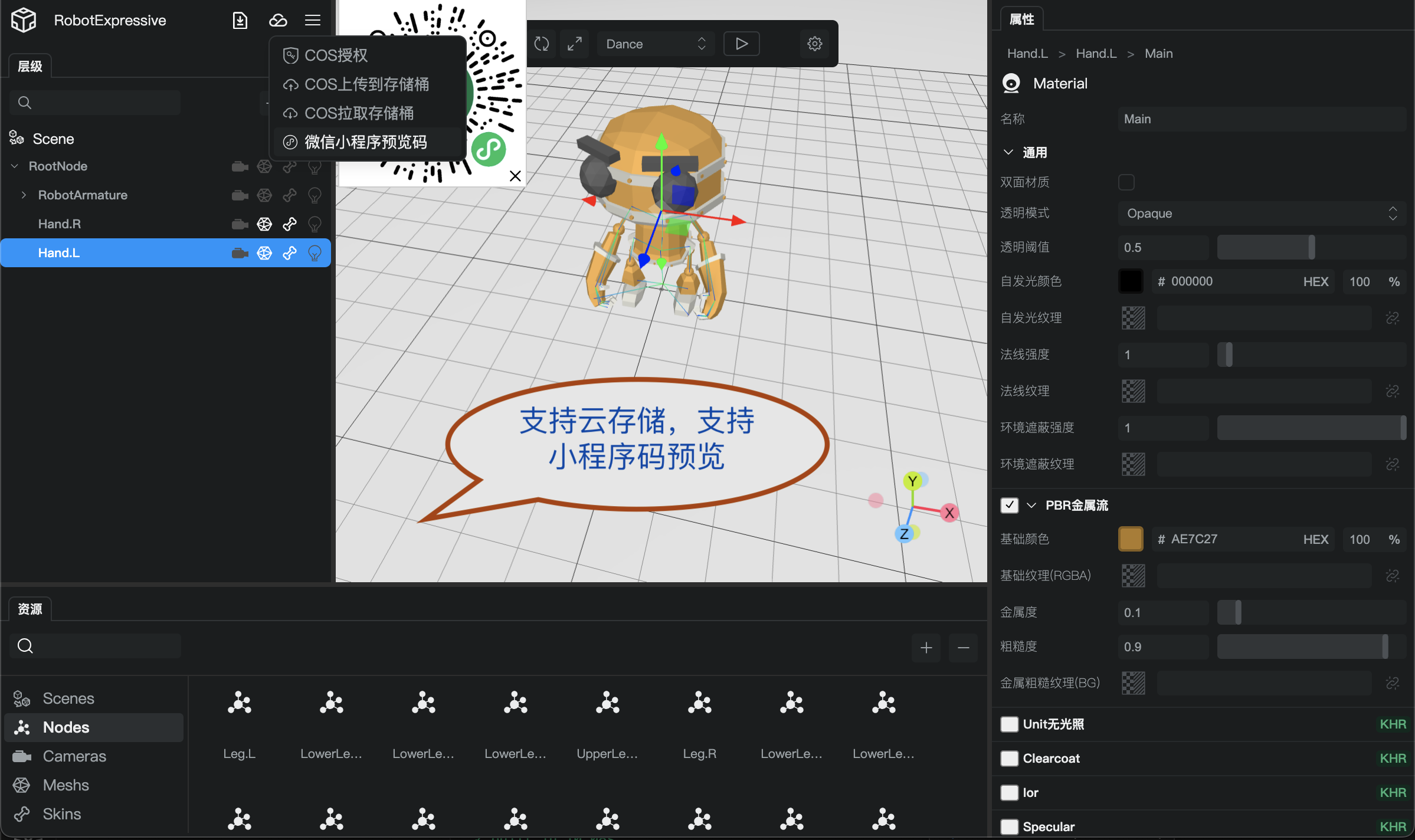Click the reset/refresh view icon in viewport toolbar
Screen dimensions: 1415x840
tap(542, 44)
